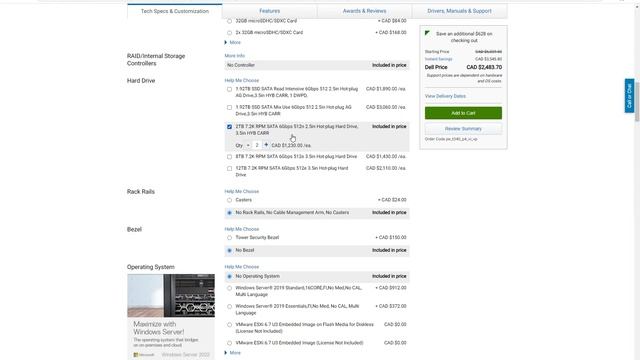The height and width of the screenshot is (360, 640).
Task: Click the plus icon to increase hard drive quantity
Action: click(x=266, y=145)
